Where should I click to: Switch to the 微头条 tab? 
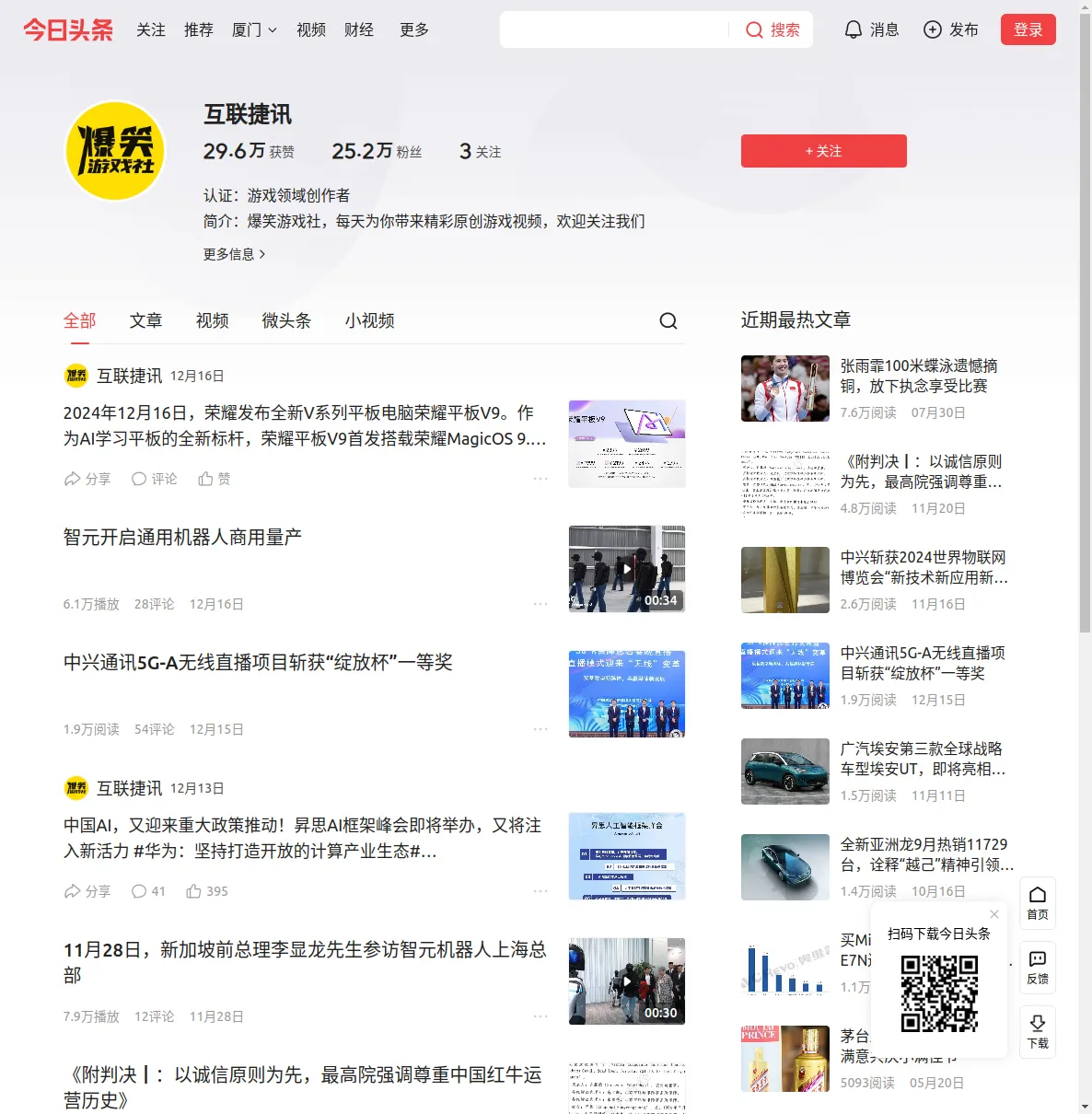tap(287, 320)
